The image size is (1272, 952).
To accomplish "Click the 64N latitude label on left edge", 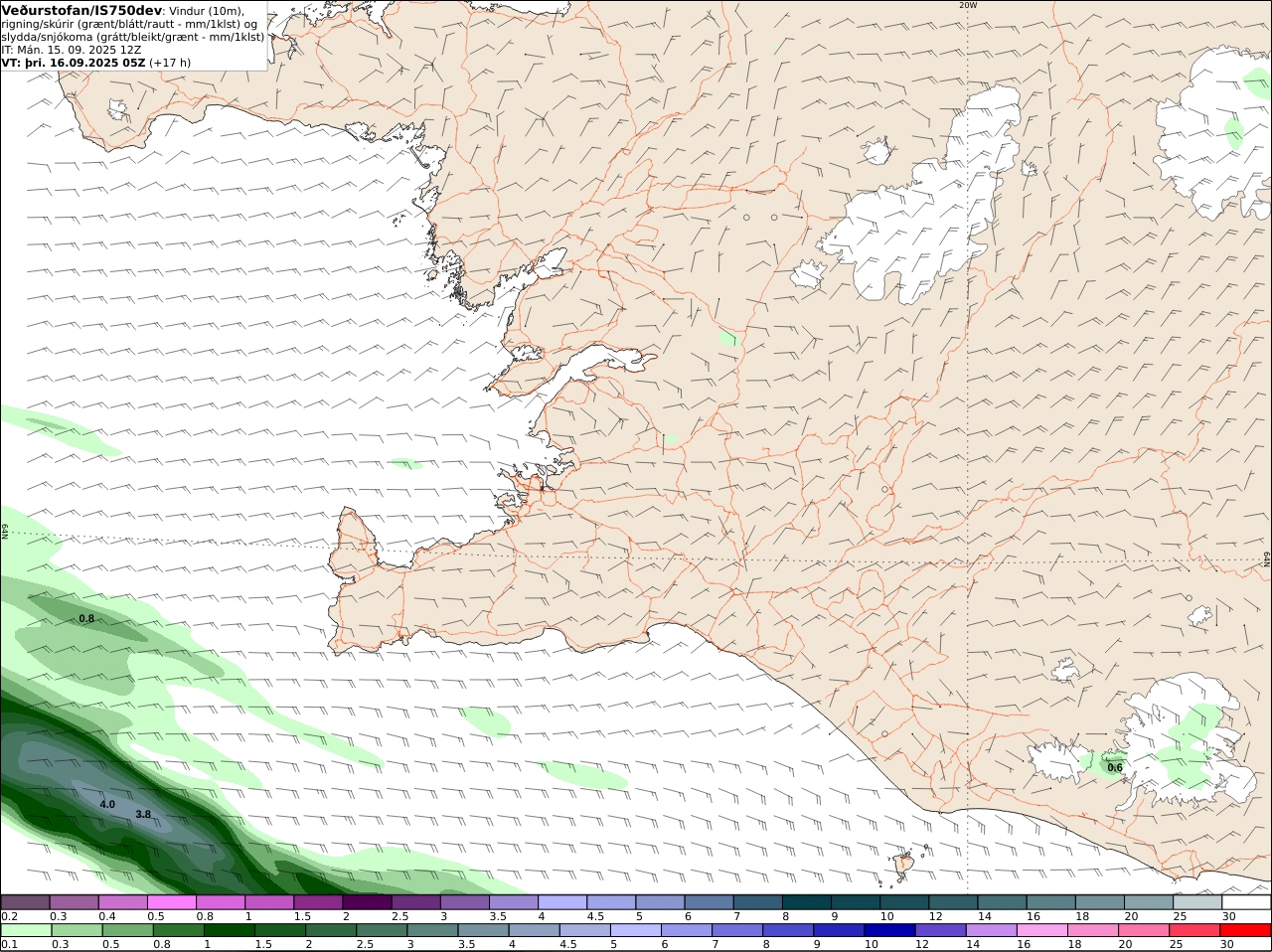I will (5, 531).
